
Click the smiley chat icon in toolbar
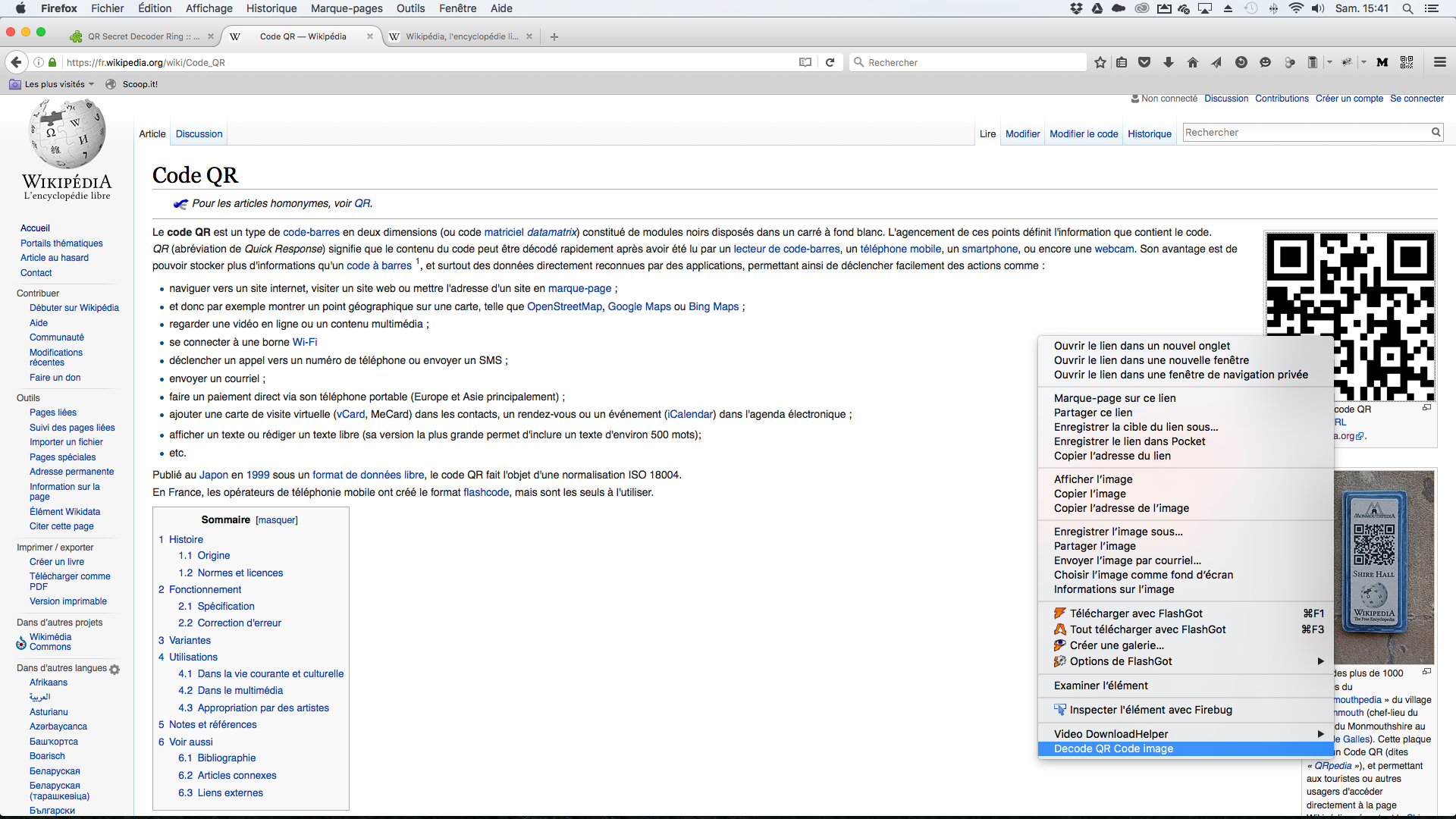1265,62
